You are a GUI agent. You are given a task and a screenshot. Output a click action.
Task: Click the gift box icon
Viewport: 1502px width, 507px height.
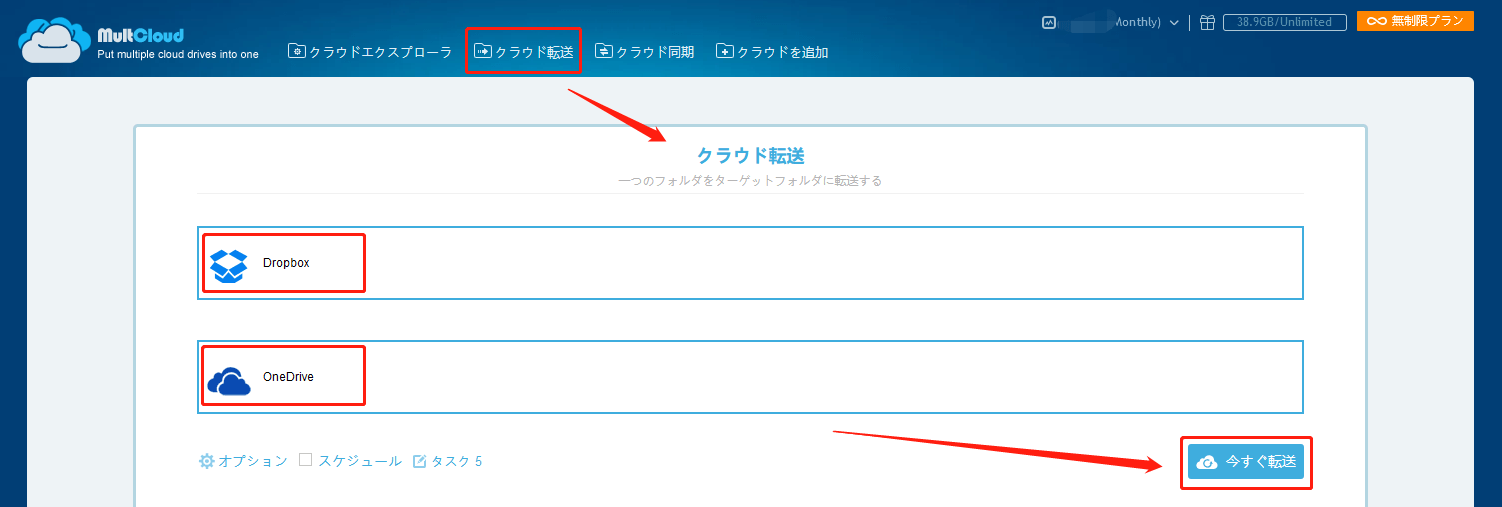pos(1207,22)
